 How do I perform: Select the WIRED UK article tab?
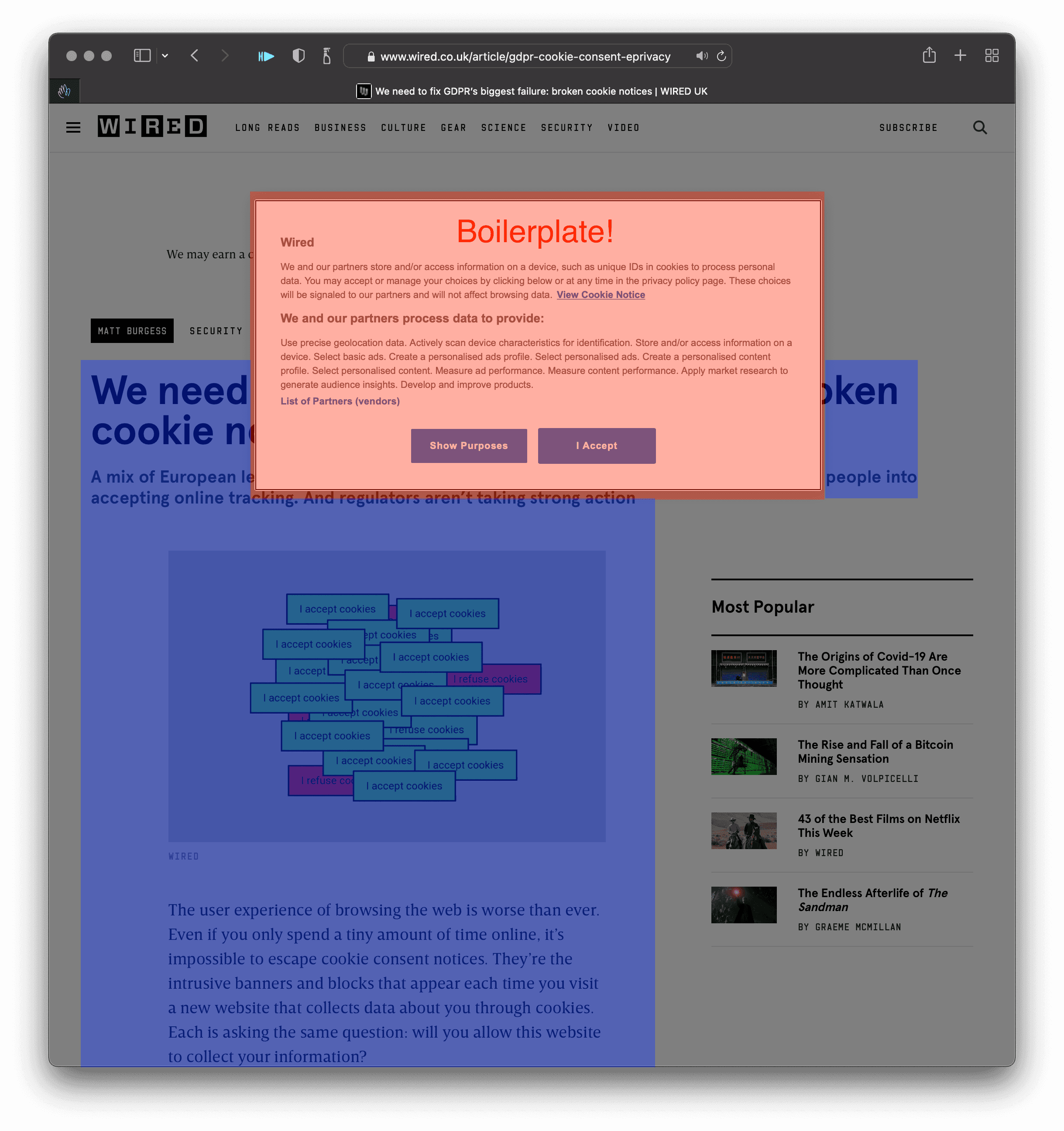pyautogui.click(x=532, y=91)
